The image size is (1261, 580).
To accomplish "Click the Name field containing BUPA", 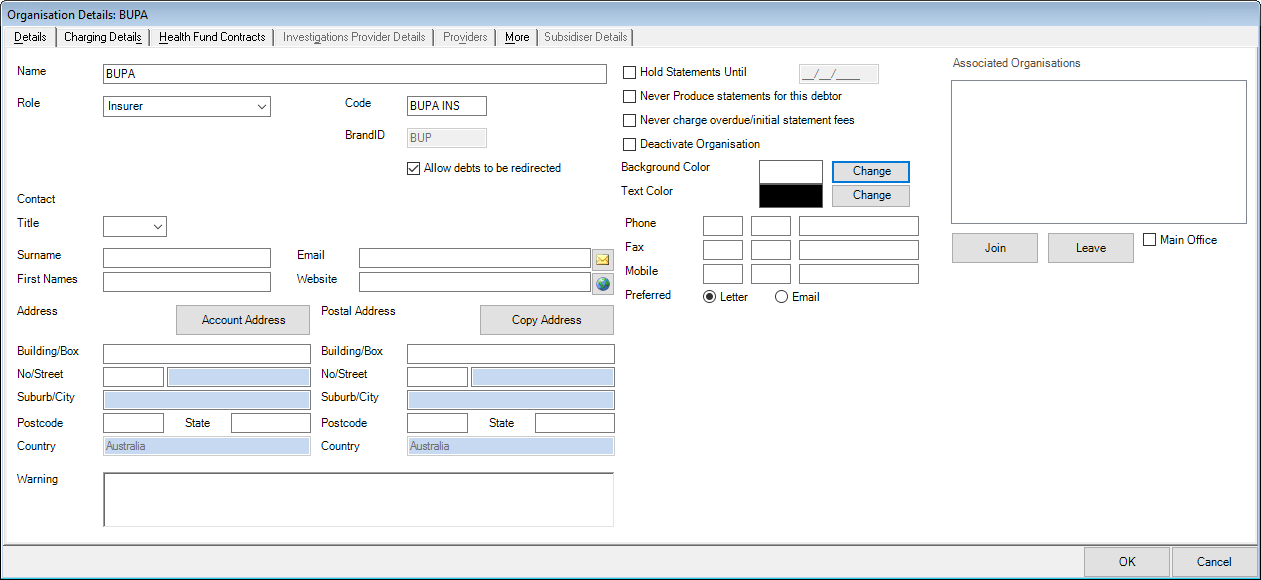I will click(355, 74).
